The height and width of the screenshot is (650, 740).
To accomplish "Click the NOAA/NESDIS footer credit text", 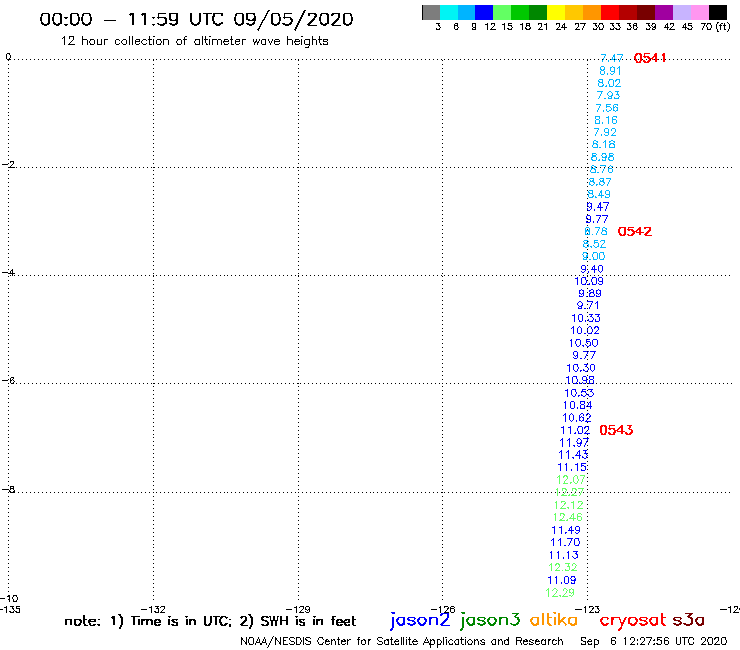I will click(402, 641).
